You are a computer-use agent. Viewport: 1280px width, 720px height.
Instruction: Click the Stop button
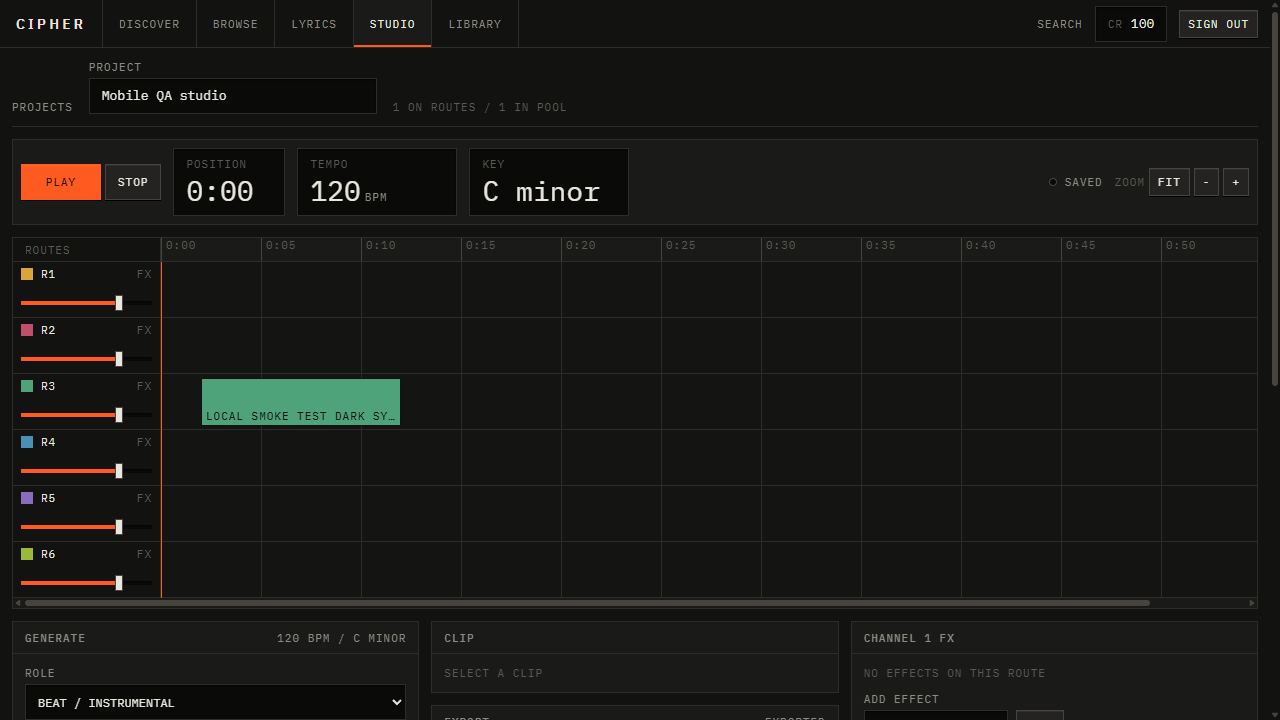[133, 182]
